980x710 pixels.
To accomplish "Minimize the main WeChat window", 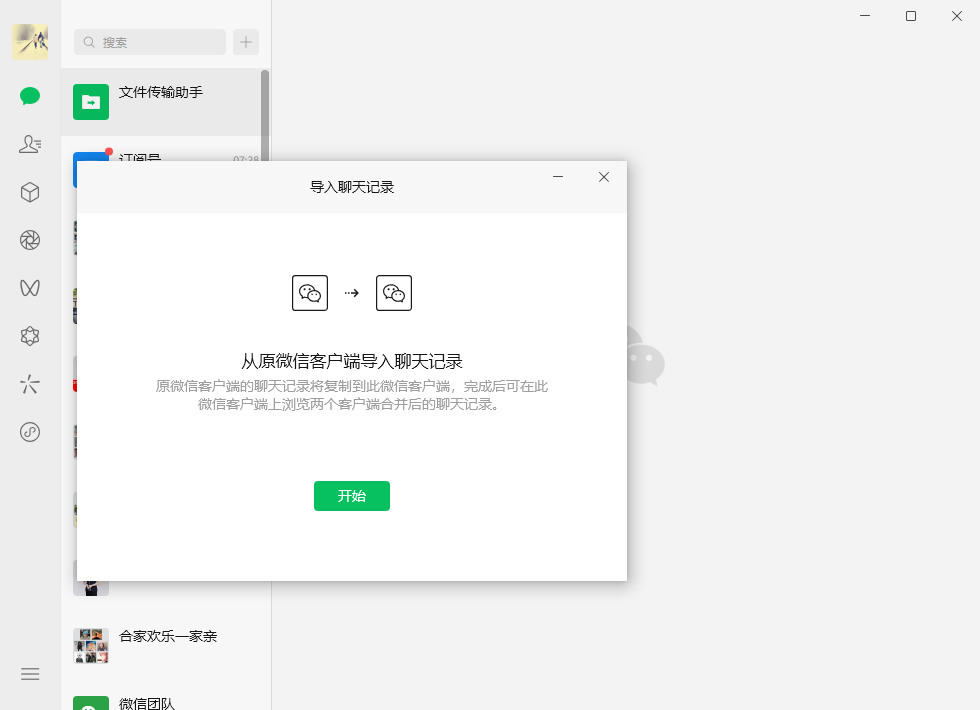I will [865, 16].
